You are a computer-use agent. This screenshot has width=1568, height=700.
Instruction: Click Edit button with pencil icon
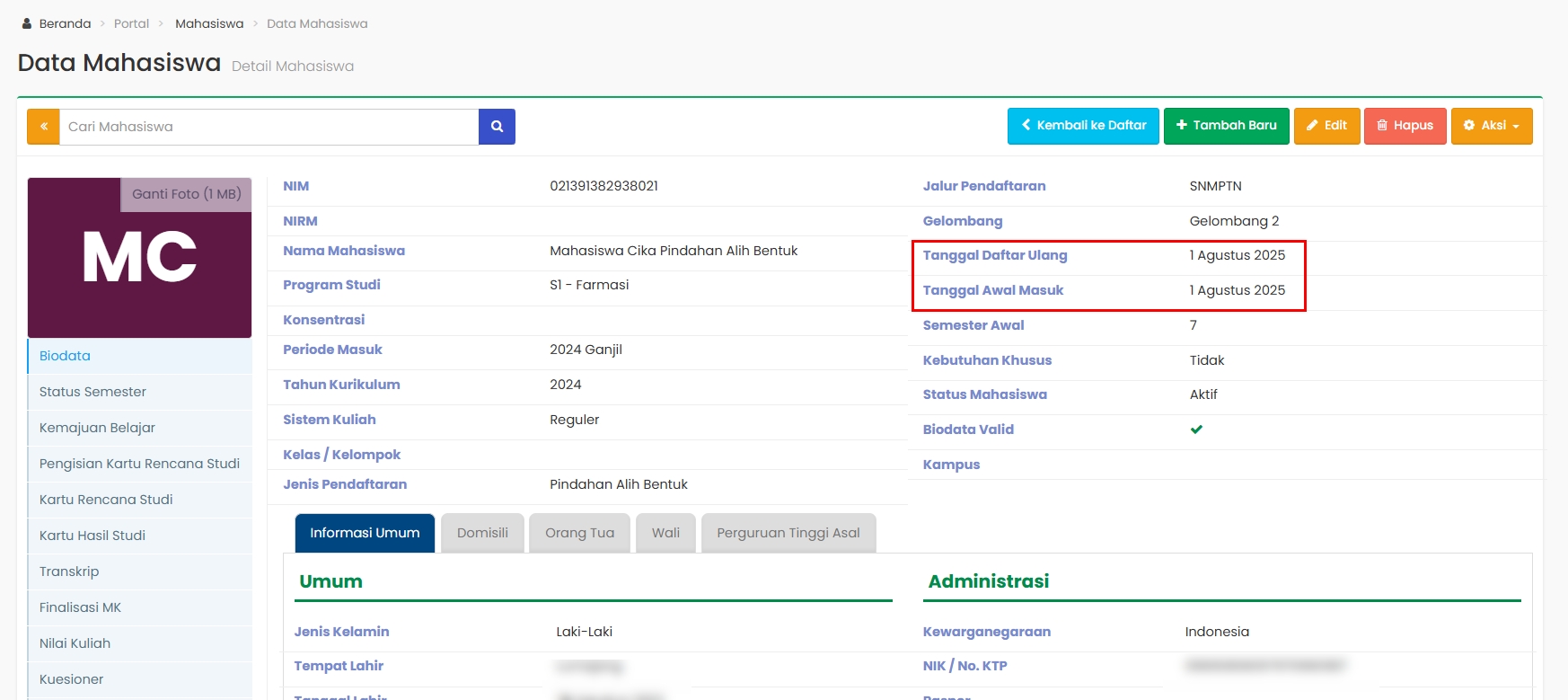click(x=1326, y=126)
